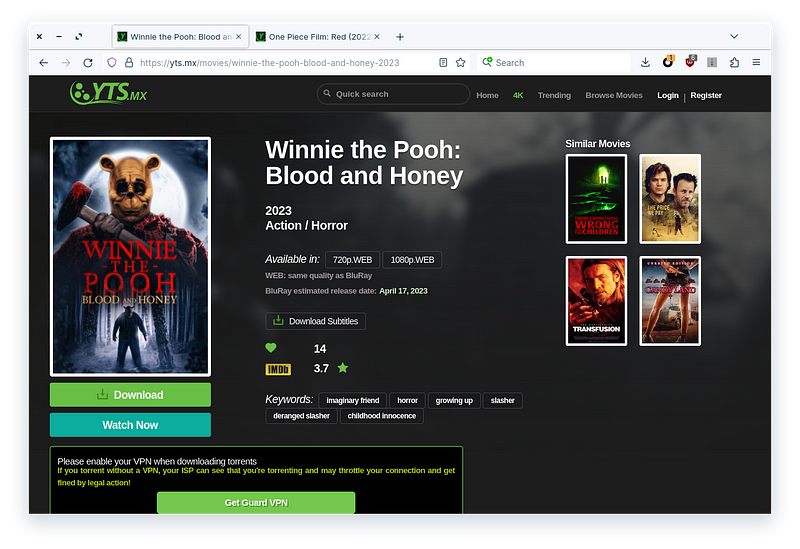Reload the current page
Viewport: 800px width, 549px height.
tap(88, 63)
